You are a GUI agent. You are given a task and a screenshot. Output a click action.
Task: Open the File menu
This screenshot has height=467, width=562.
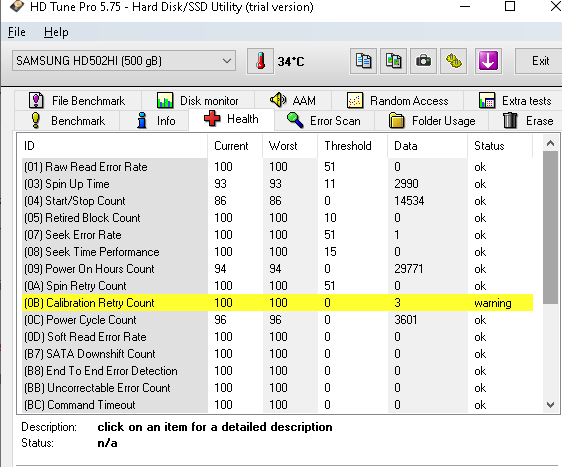[17, 32]
